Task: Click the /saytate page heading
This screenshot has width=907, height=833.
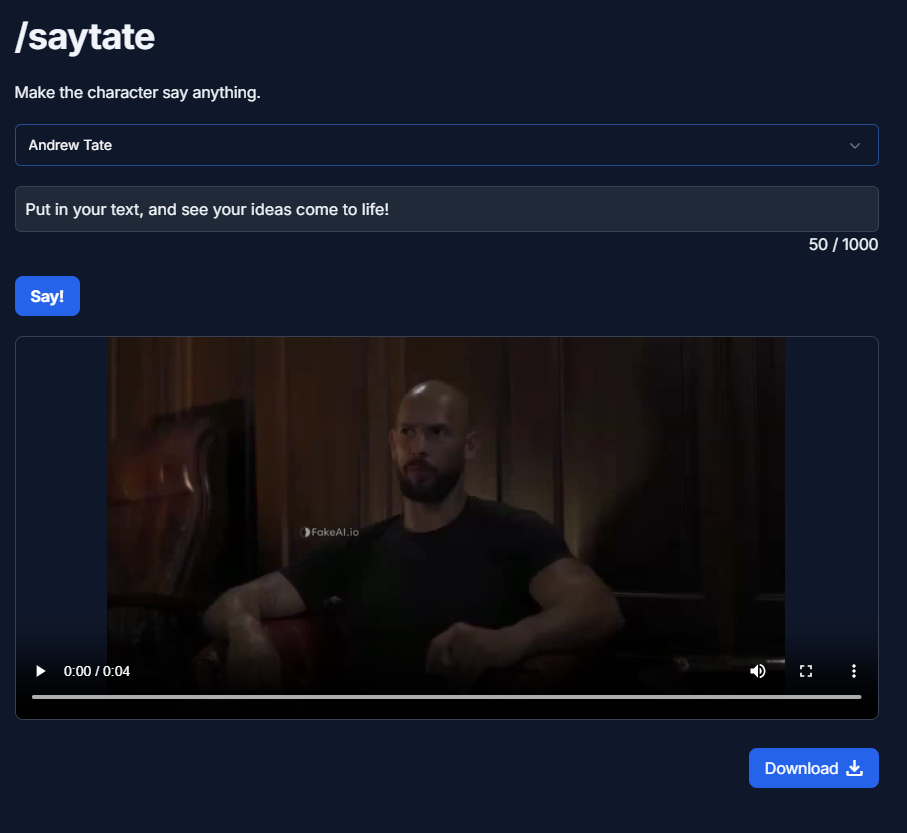Action: (x=85, y=37)
